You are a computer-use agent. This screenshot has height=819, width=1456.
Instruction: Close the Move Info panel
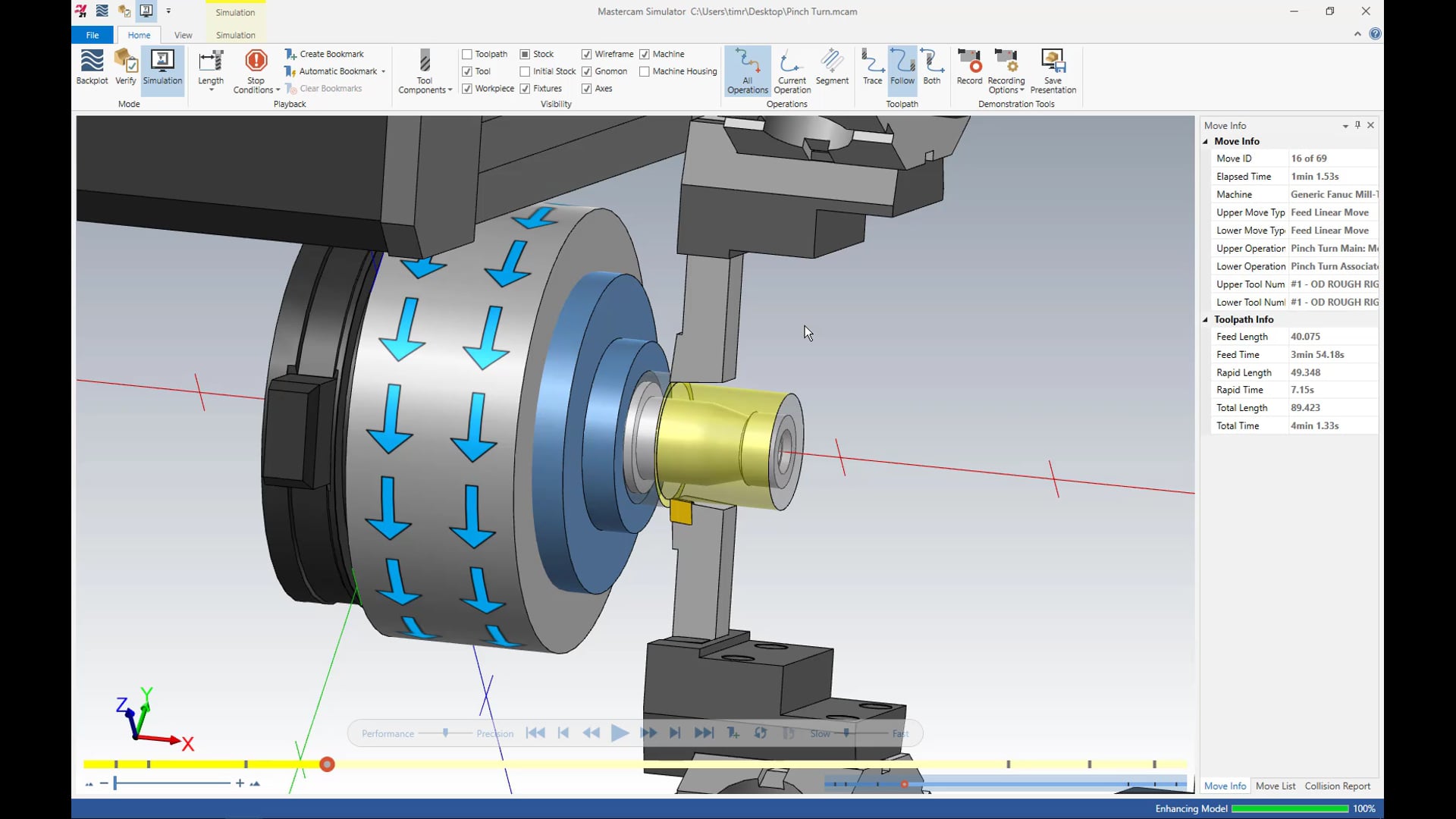pos(1371,125)
